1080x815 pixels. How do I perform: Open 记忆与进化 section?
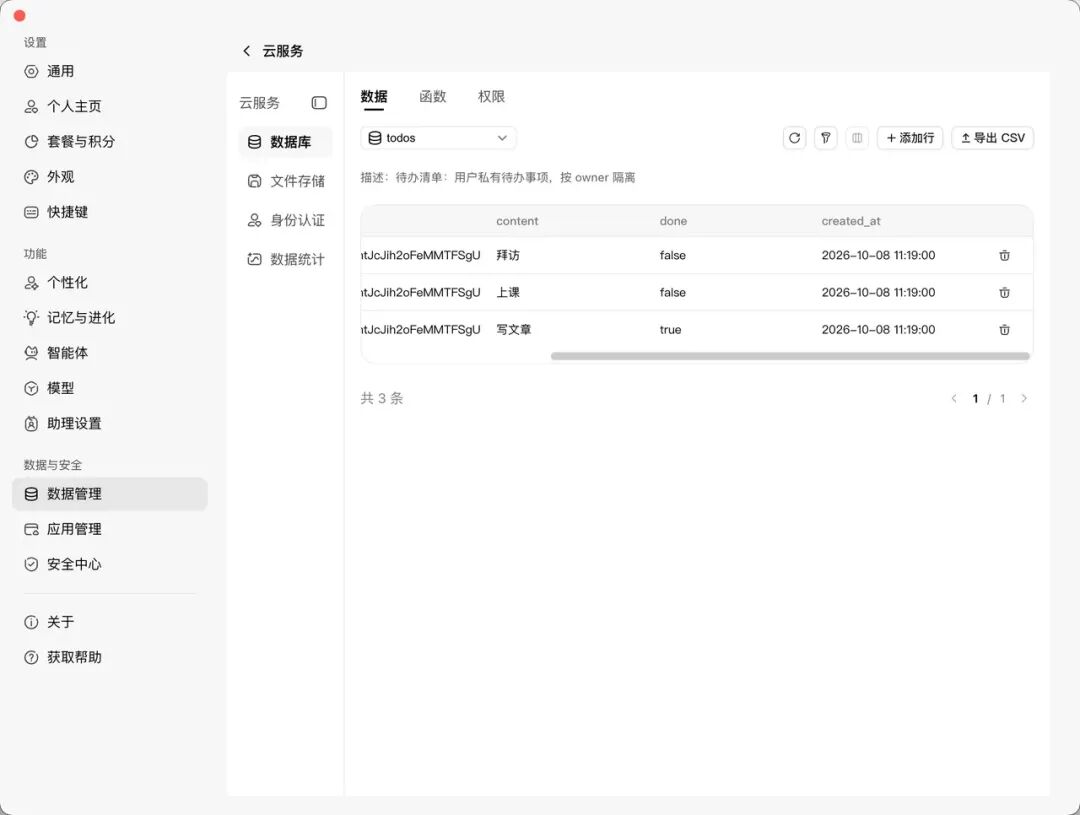pyautogui.click(x=110, y=318)
